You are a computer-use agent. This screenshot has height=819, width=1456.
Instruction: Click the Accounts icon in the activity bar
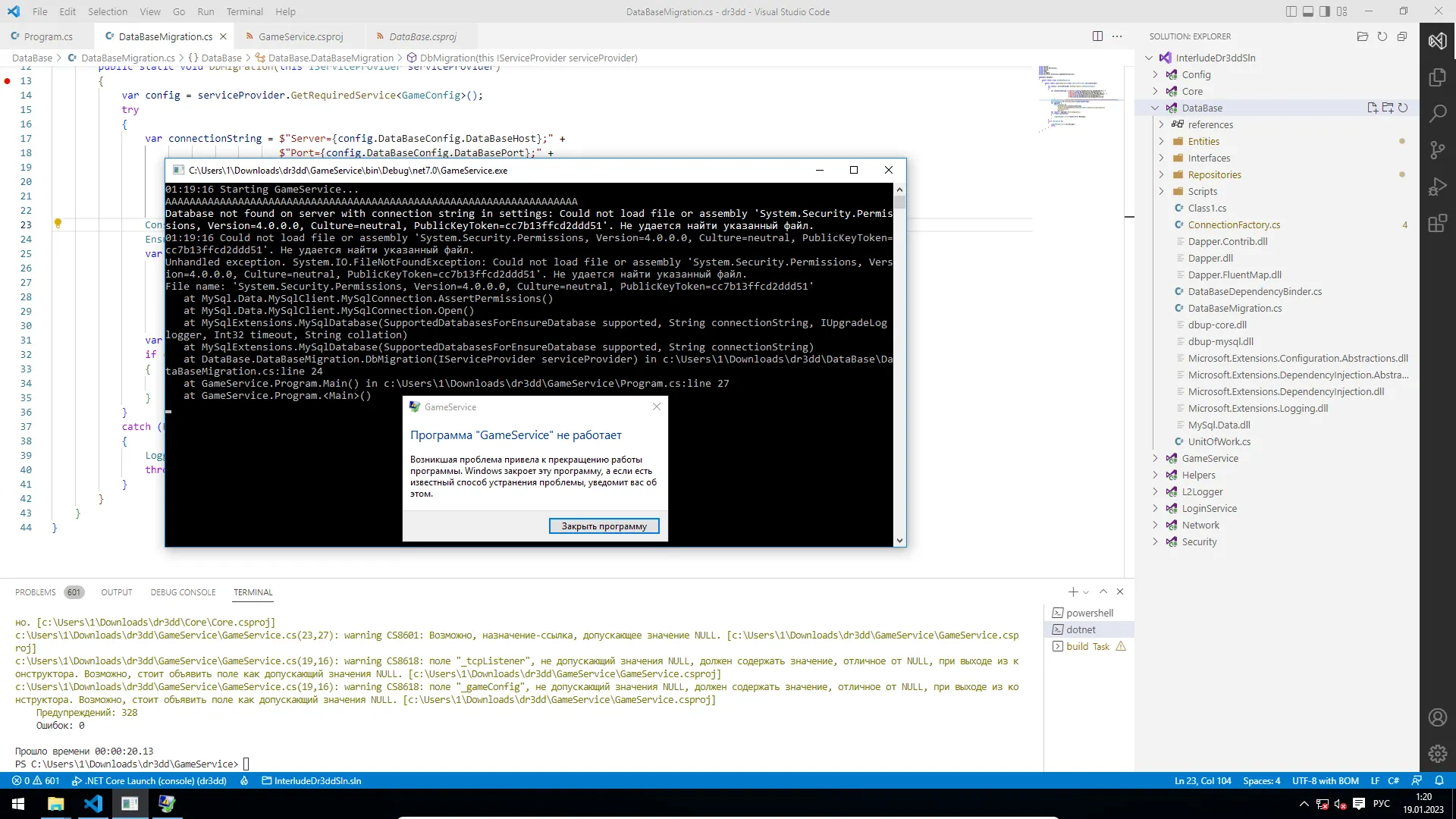tap(1437, 717)
